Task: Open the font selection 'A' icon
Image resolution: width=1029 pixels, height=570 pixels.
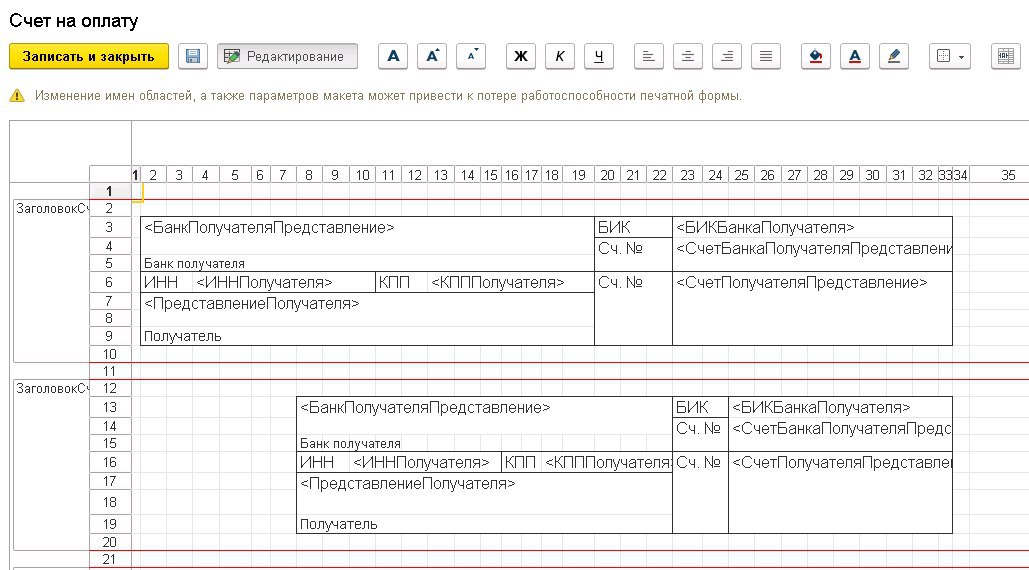Action: click(393, 56)
